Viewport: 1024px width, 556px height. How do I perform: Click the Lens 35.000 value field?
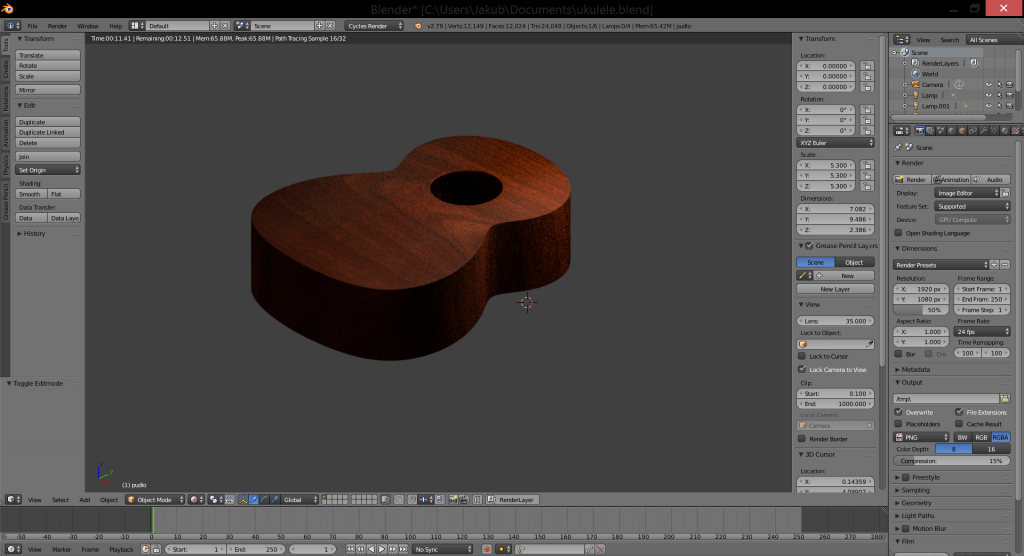pos(835,321)
